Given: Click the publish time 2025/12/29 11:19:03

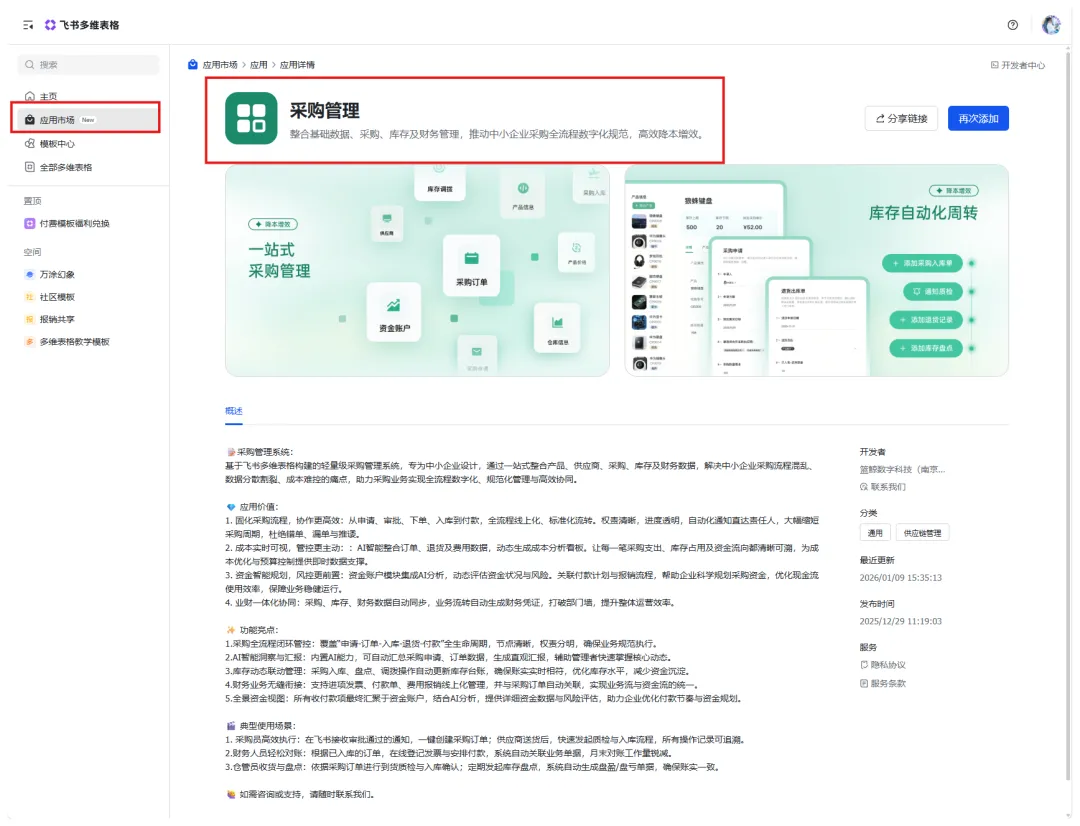Looking at the screenshot, I should pos(900,621).
